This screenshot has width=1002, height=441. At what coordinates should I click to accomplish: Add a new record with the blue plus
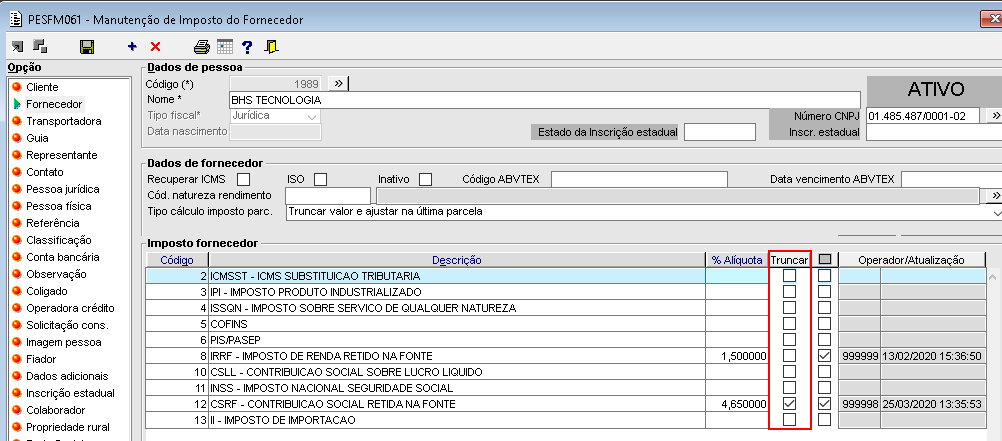(x=132, y=46)
